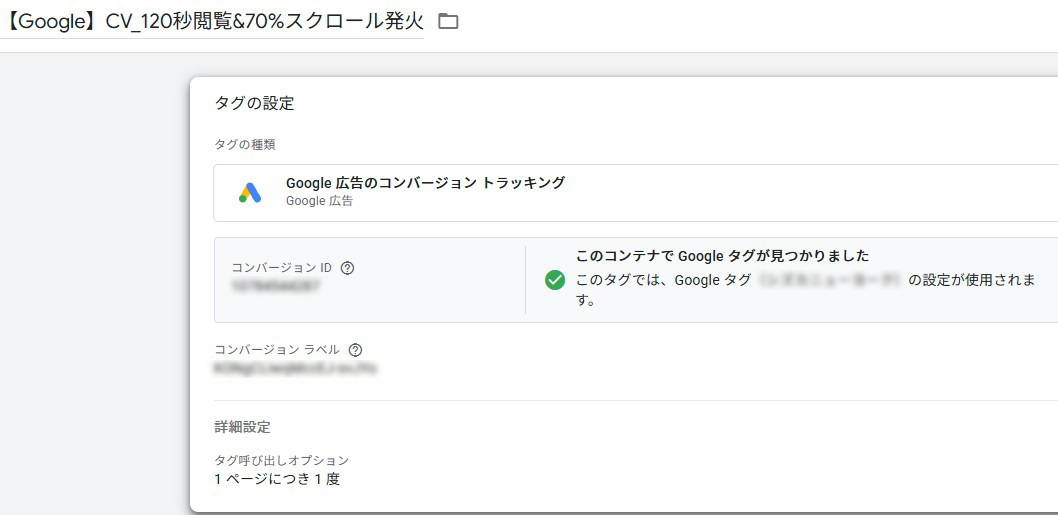Click the Google 広告 subtitle text
This screenshot has height=515, width=1058.
coord(319,201)
